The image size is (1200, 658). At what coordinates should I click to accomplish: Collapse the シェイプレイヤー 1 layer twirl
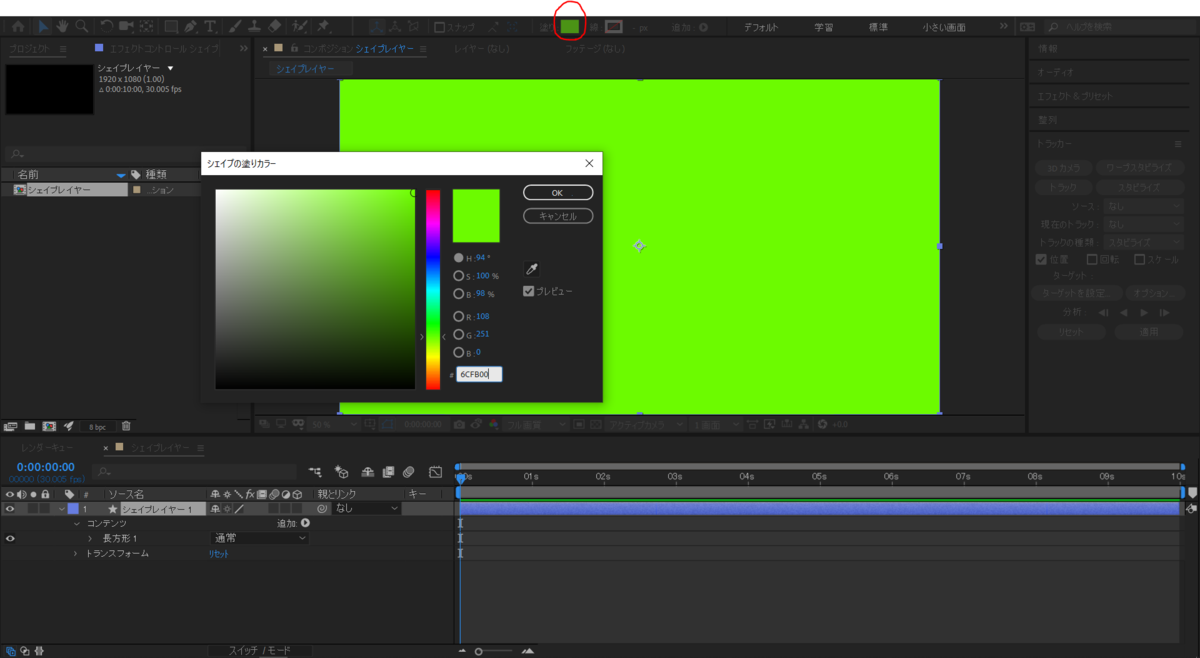62,509
